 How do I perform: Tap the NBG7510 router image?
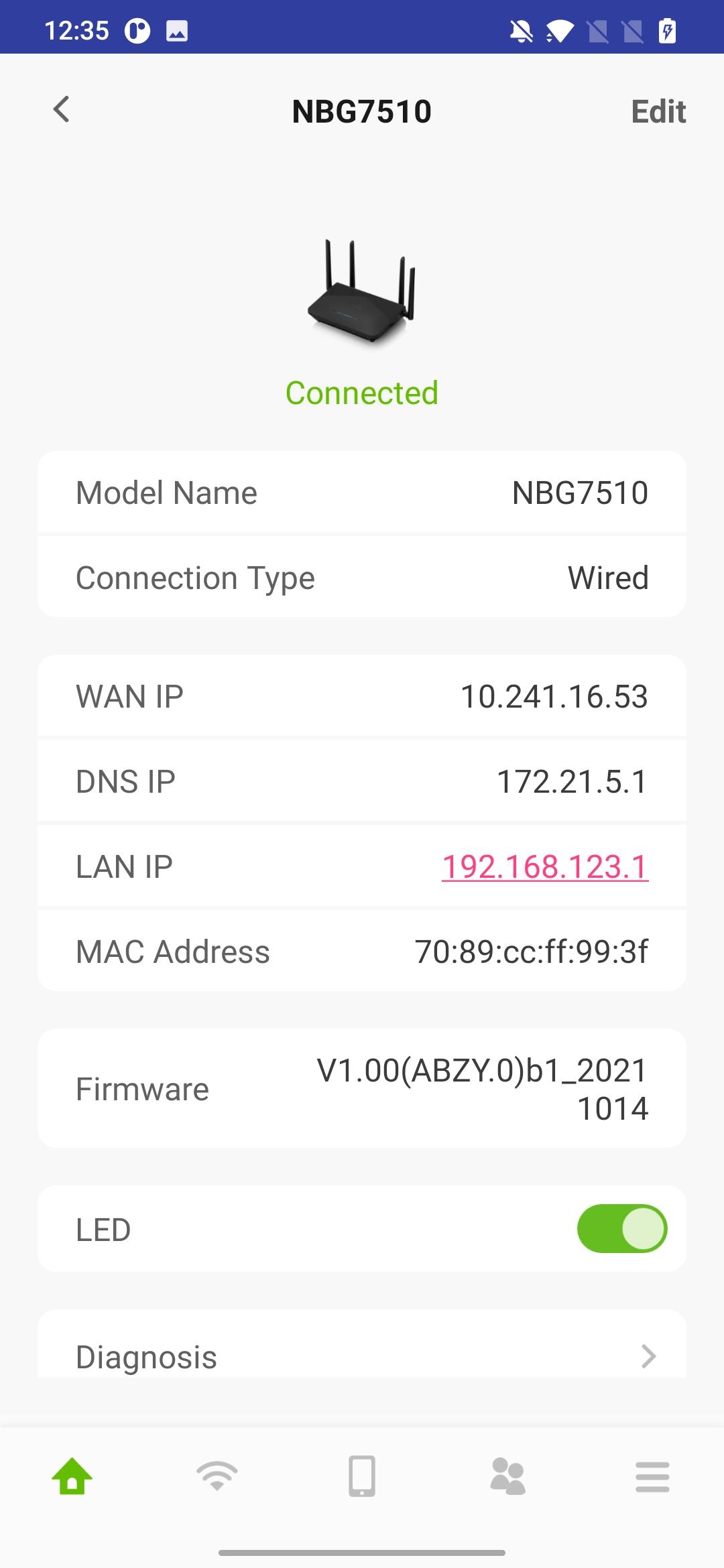tap(362, 291)
